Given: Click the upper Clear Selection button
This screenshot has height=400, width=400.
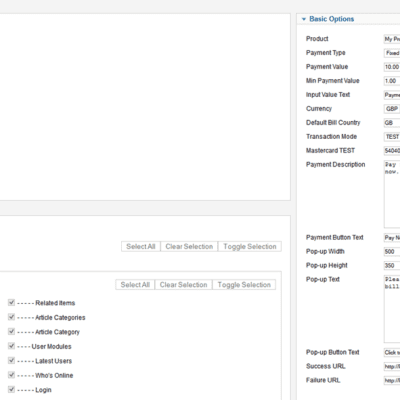Looking at the screenshot, I should 189,247.
